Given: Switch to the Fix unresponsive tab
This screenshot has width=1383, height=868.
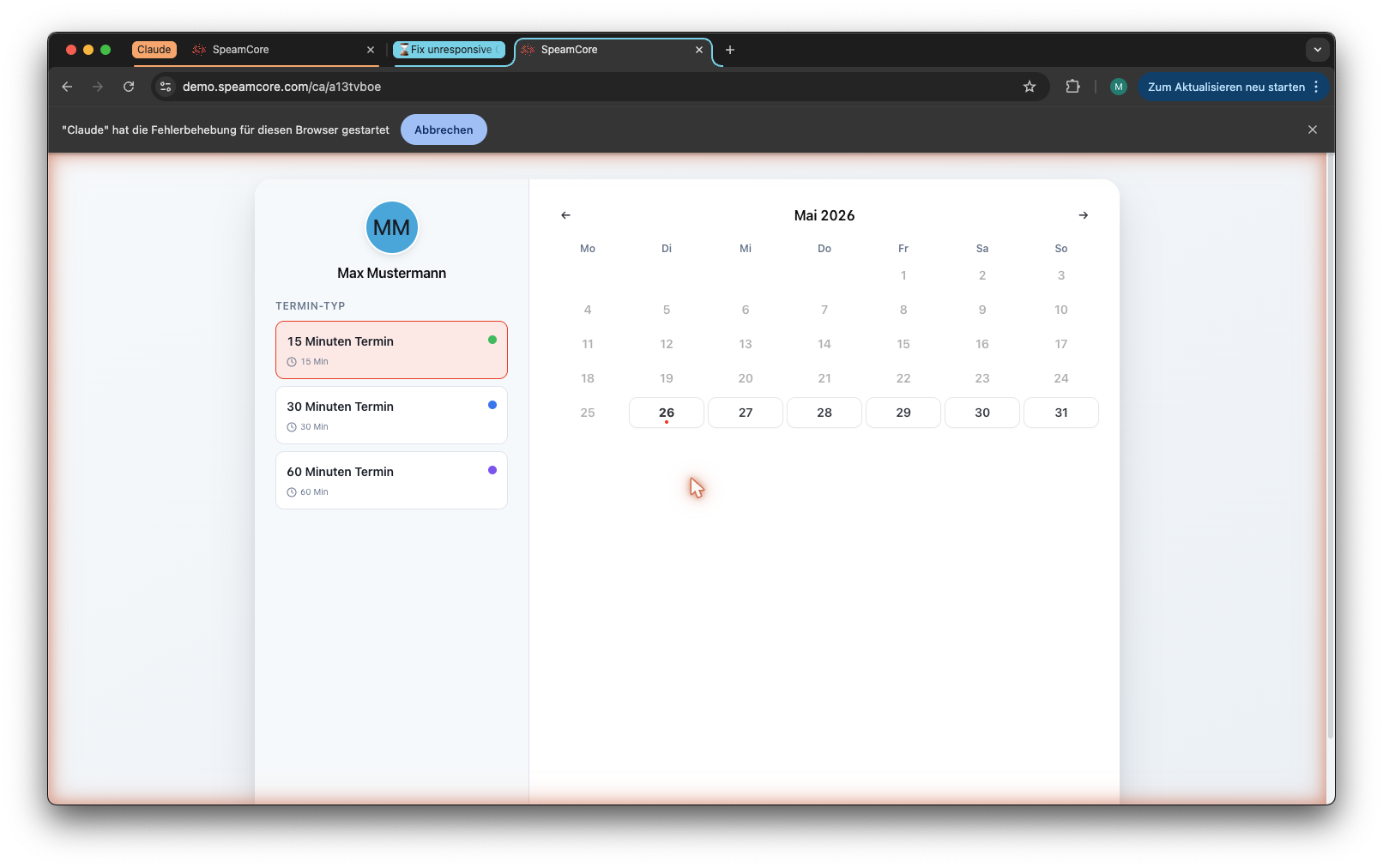Looking at the screenshot, I should [x=449, y=50].
